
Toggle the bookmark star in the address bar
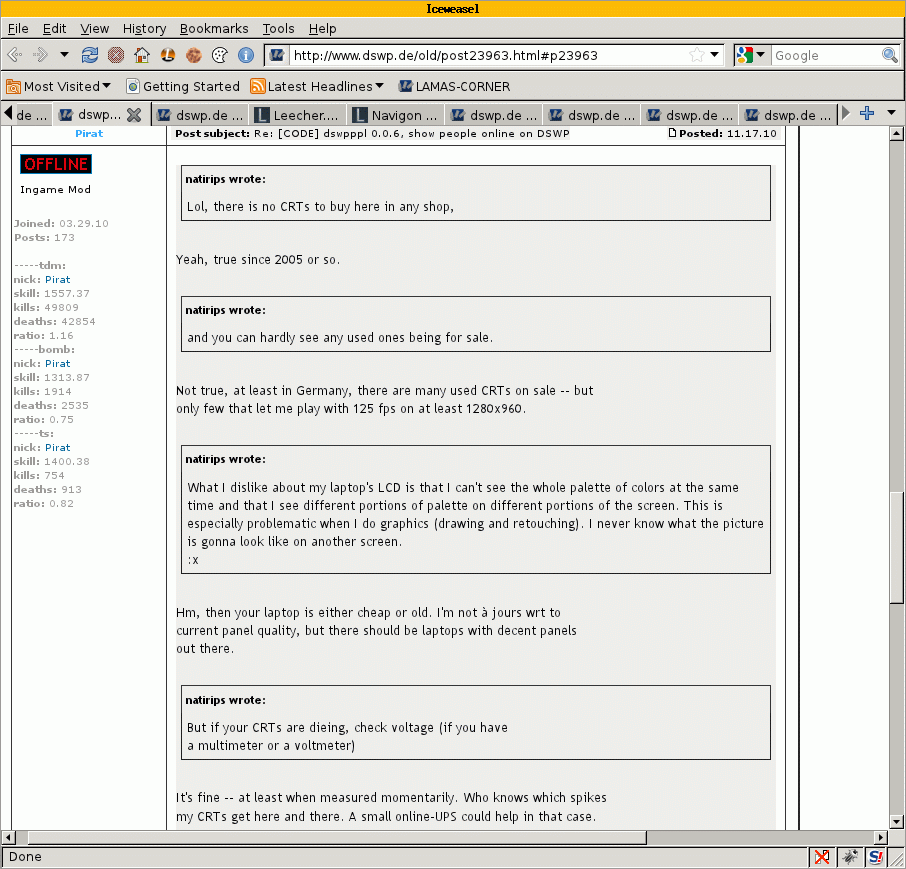(696, 55)
